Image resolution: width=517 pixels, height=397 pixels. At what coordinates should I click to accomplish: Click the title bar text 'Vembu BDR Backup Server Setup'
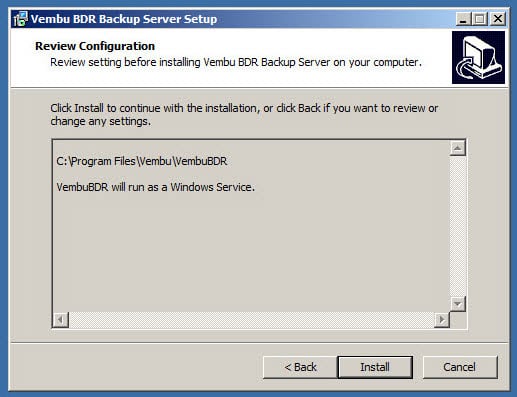tap(124, 19)
